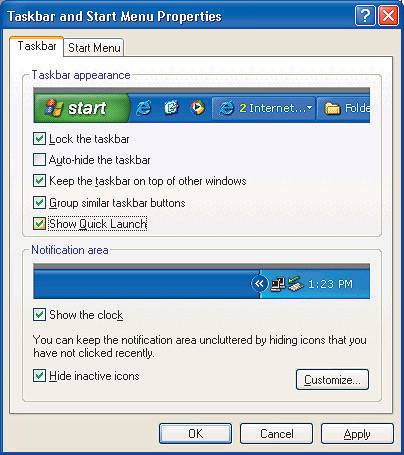Uncheck Lock the taskbar

point(39,139)
